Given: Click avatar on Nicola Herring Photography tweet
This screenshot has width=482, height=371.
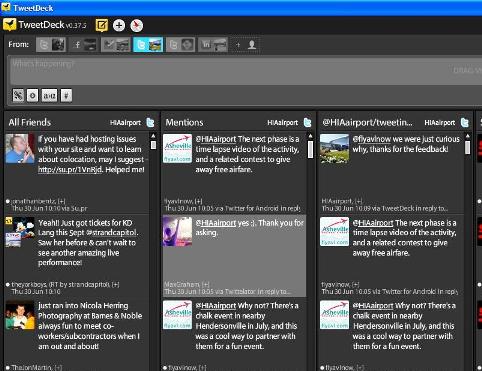Looking at the screenshot, I should point(20,315).
